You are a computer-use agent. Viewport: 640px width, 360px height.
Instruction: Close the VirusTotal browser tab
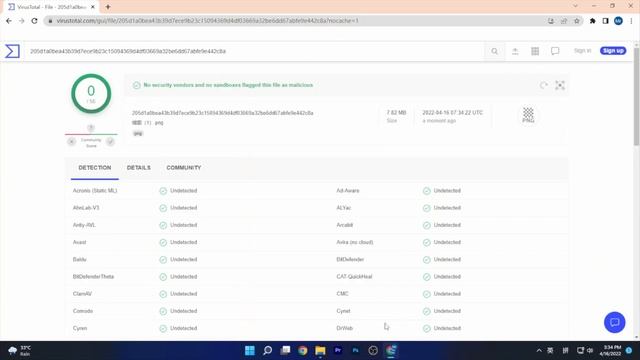point(93,7)
